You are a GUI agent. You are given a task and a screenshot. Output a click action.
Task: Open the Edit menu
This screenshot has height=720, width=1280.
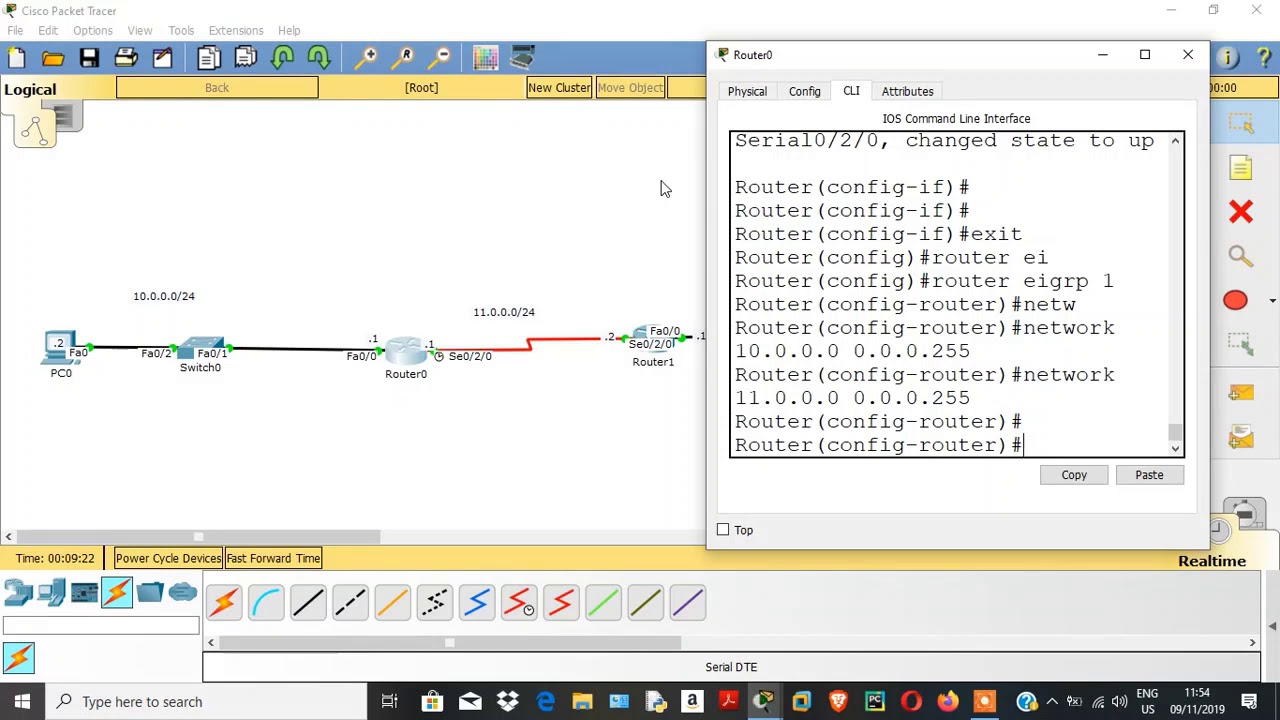pos(48,30)
